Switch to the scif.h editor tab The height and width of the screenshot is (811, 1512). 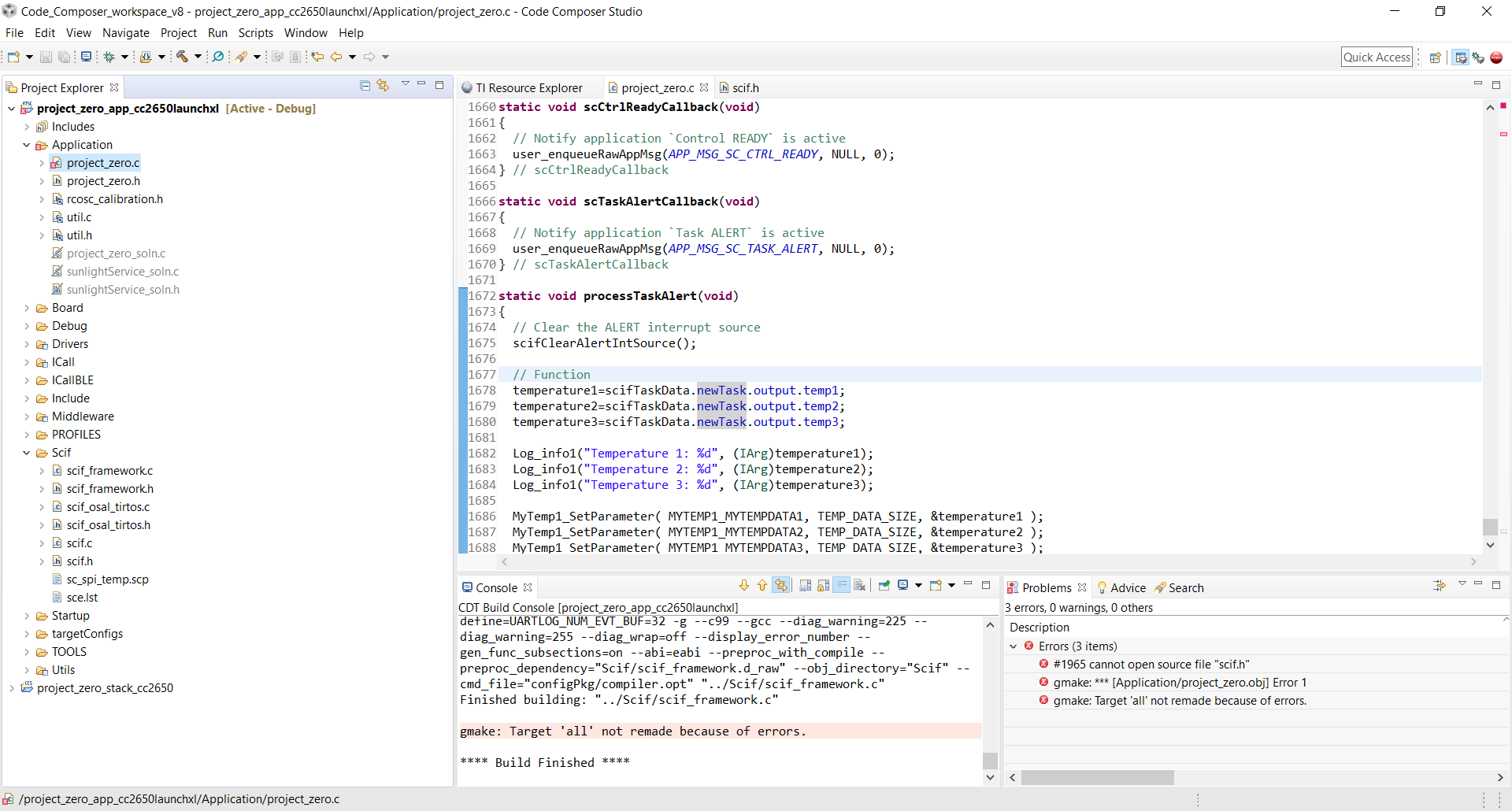[739, 88]
